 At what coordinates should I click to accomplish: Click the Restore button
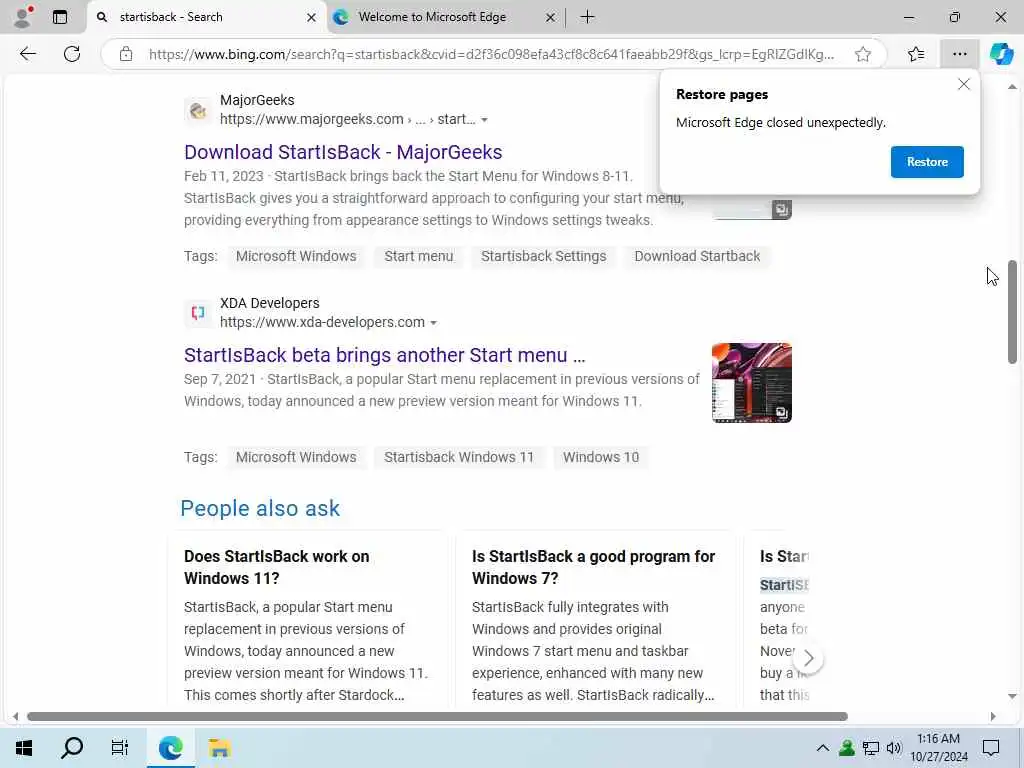(x=927, y=162)
